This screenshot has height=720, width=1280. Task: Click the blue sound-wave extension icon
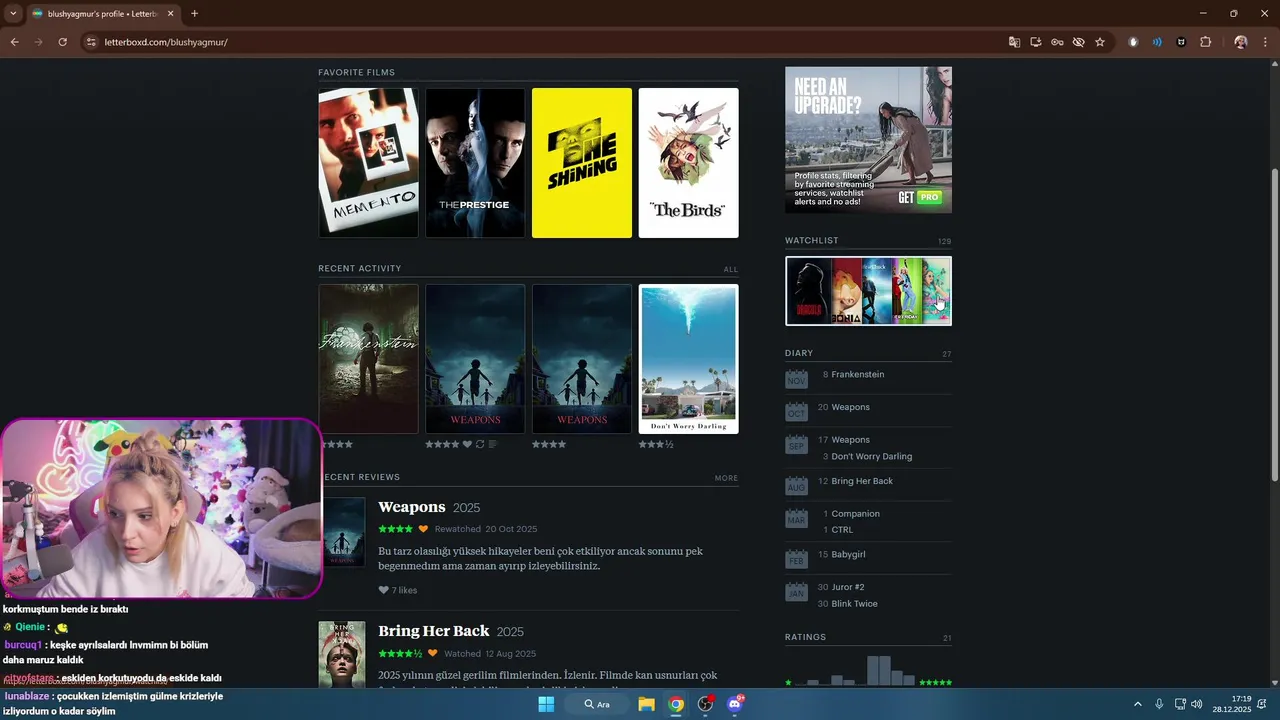(1157, 42)
